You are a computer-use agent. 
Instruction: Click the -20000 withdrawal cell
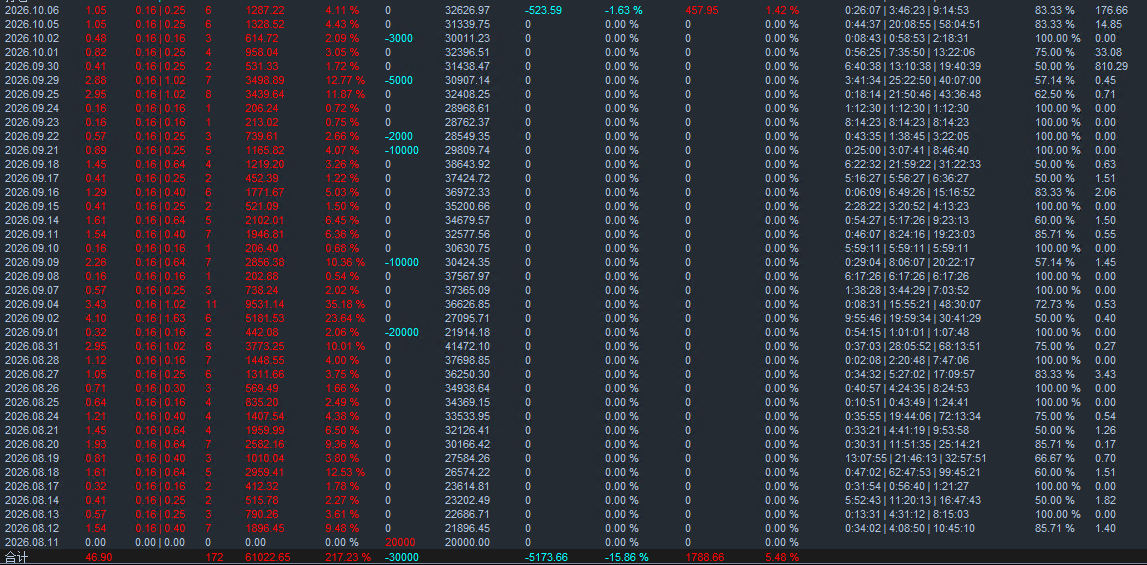(x=402, y=332)
